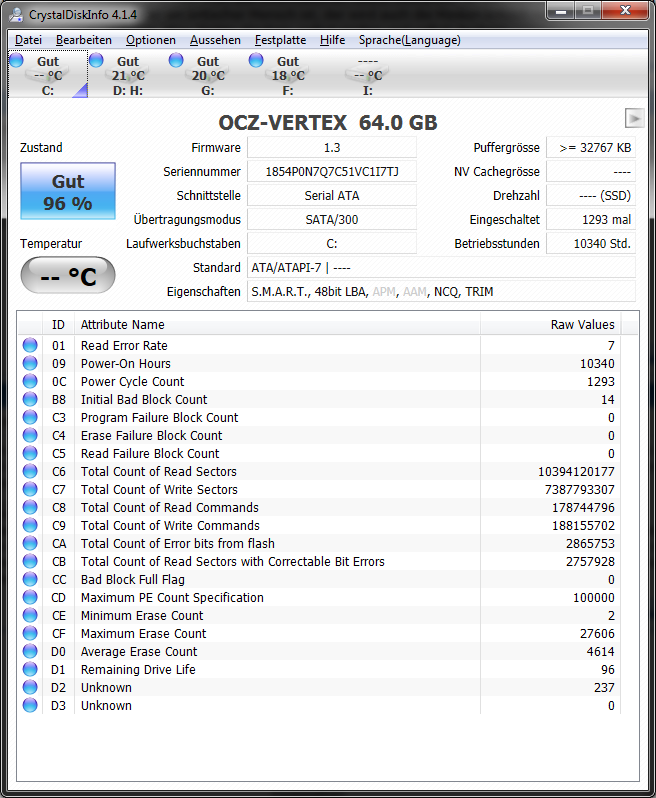The image size is (656, 798).
Task: Click the status icon for Program Failure Block Count
Action: click(x=30, y=417)
